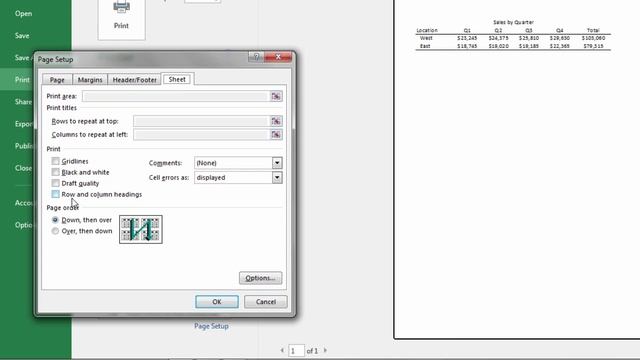Viewport: 640px width, 360px height.
Task: Click the West row label in preview
Action: tap(426, 38)
